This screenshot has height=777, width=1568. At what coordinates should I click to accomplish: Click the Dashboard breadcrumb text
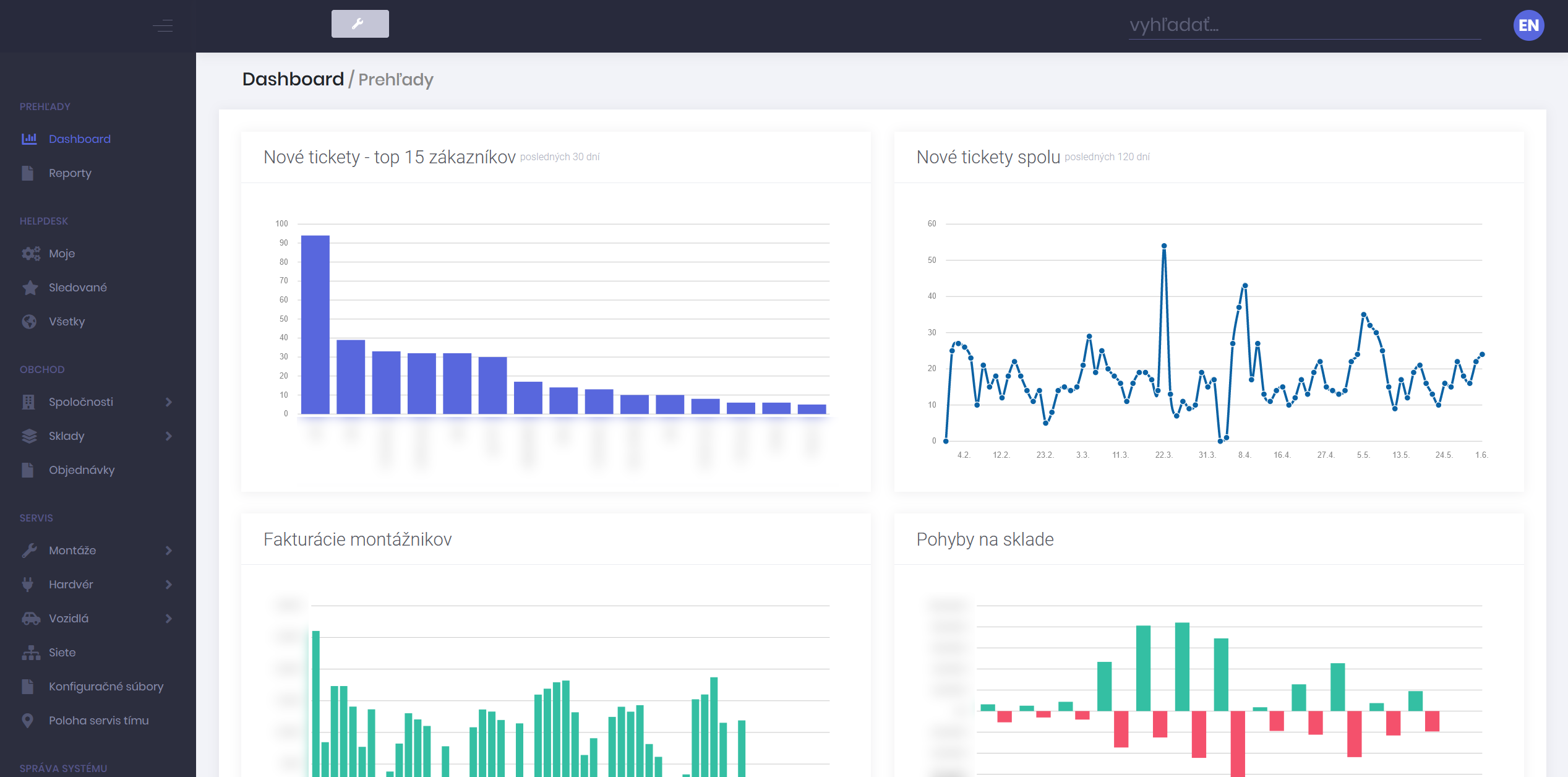tap(293, 79)
